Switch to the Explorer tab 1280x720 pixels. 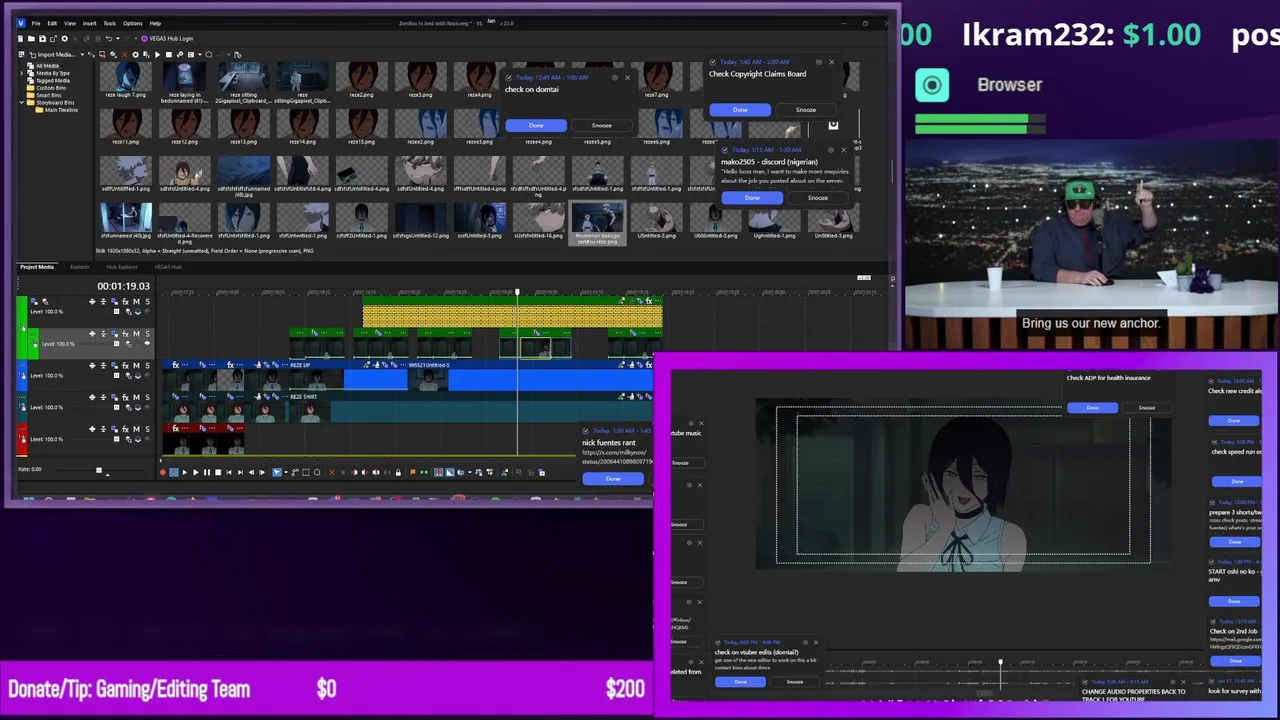click(80, 267)
